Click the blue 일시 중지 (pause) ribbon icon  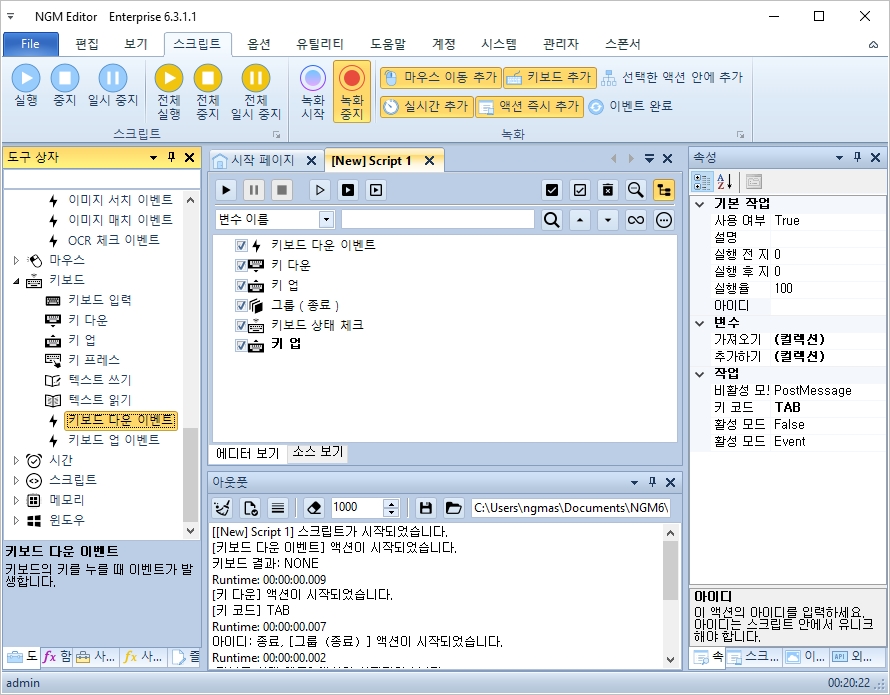112,78
